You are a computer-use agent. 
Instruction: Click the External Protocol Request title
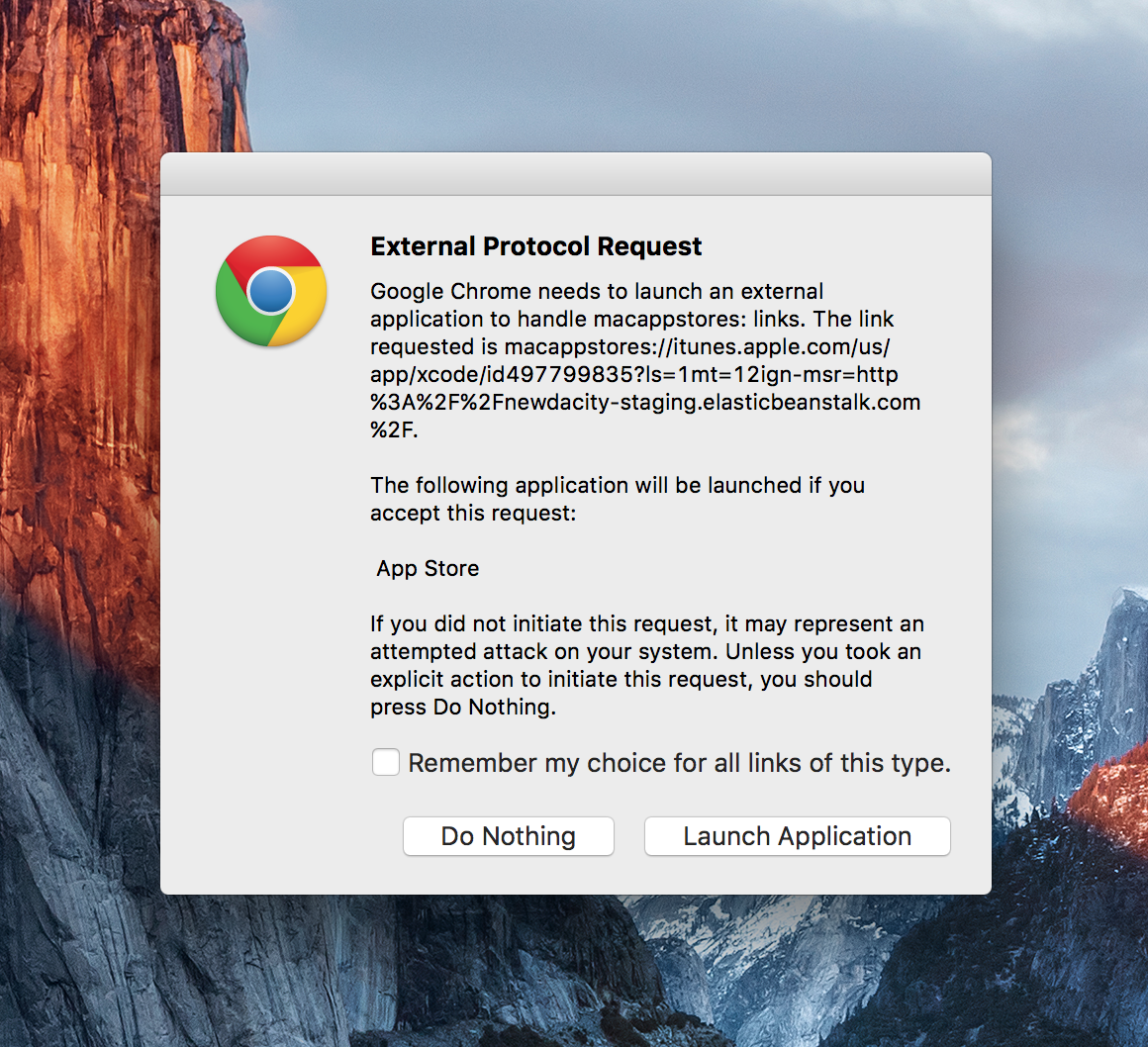pos(535,246)
